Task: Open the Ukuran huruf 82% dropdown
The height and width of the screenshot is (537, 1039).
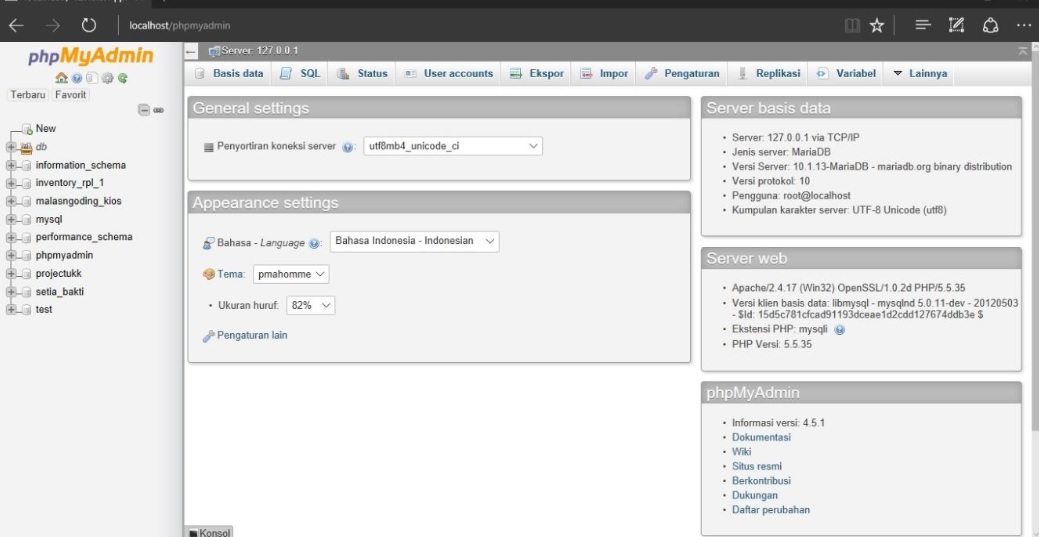Action: coord(311,305)
